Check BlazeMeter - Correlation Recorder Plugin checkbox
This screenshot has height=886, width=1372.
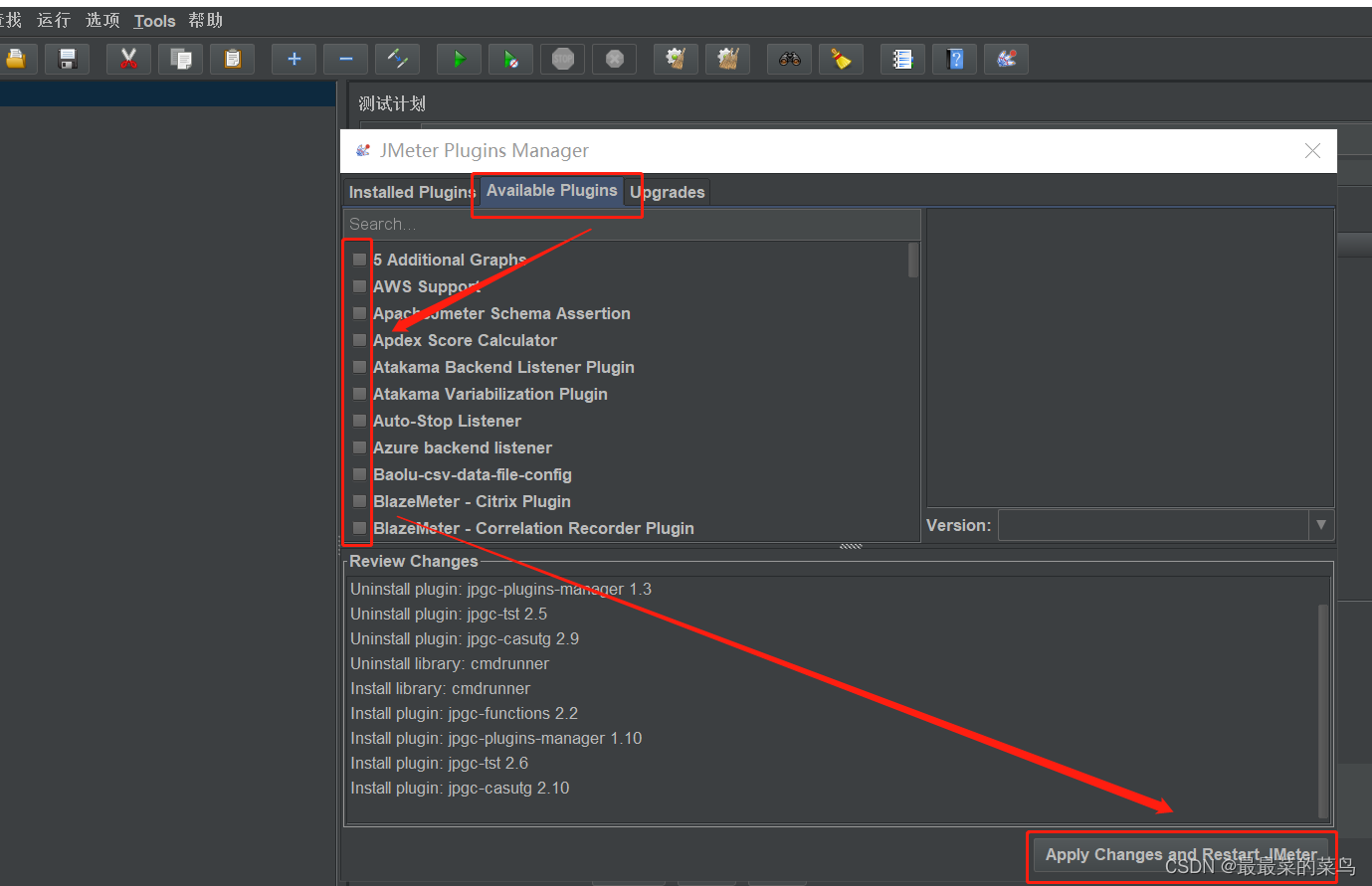359,528
